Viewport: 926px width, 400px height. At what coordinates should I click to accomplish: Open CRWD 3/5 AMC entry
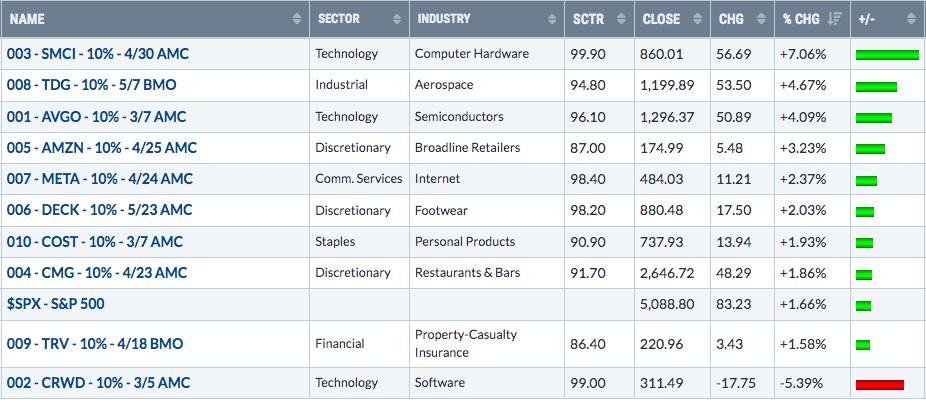[99, 383]
